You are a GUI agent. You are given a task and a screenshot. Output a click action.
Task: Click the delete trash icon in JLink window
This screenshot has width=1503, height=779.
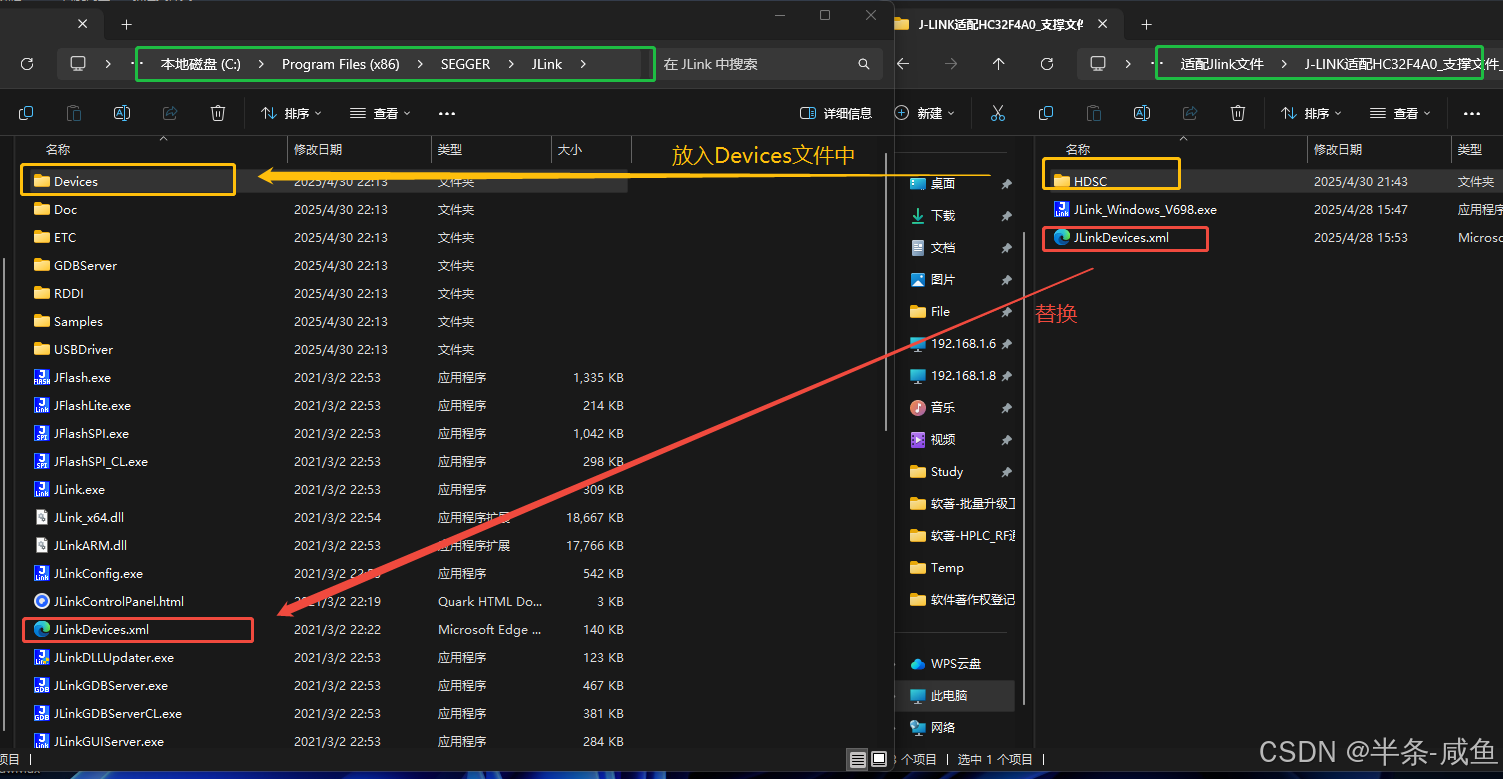[218, 113]
